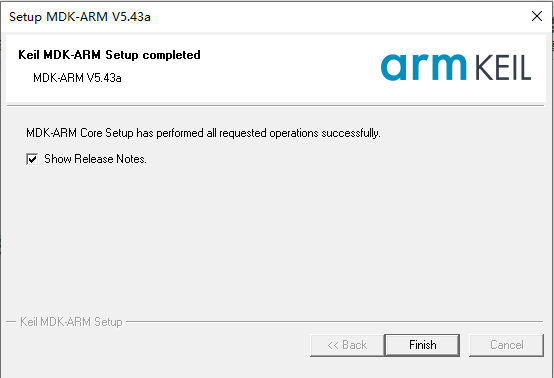Image resolution: width=554 pixels, height=378 pixels.
Task: Click the 'Keil MDK-ARM Setup' footer group label
Action: (71, 322)
